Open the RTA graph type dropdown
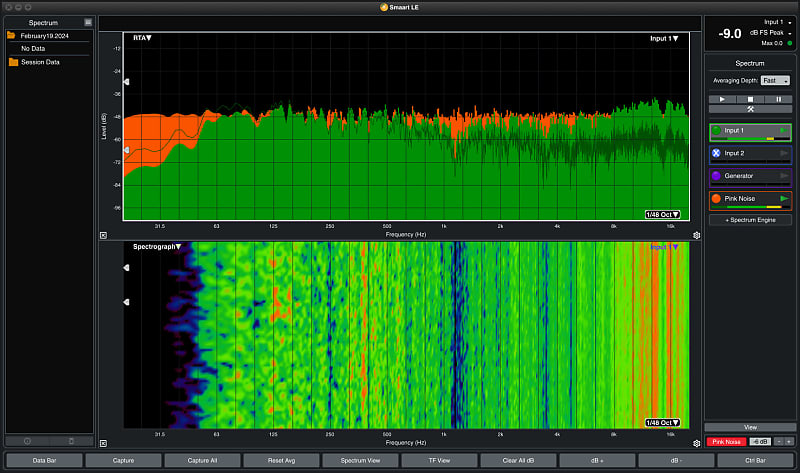800x473 pixels. coord(142,38)
